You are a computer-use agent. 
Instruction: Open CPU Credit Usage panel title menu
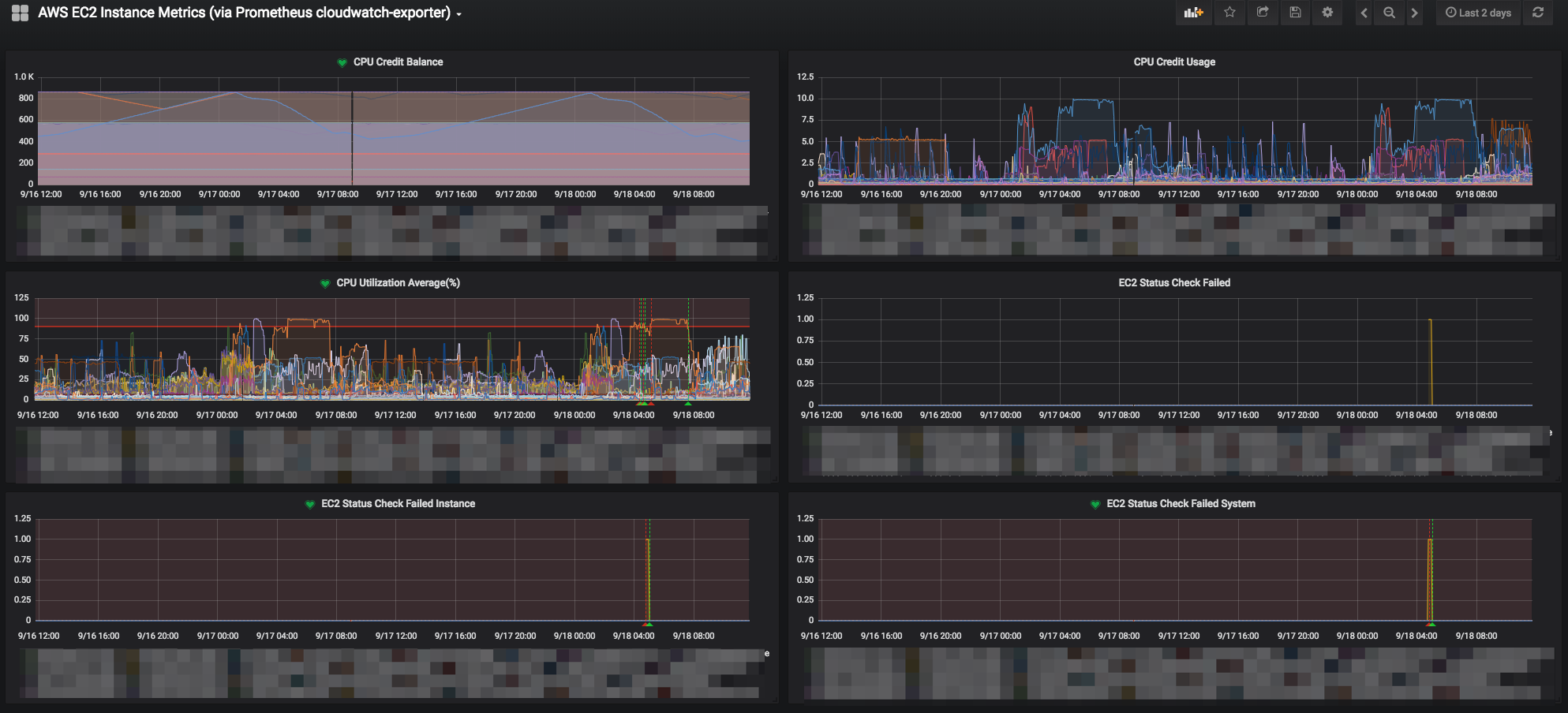pos(1174,62)
